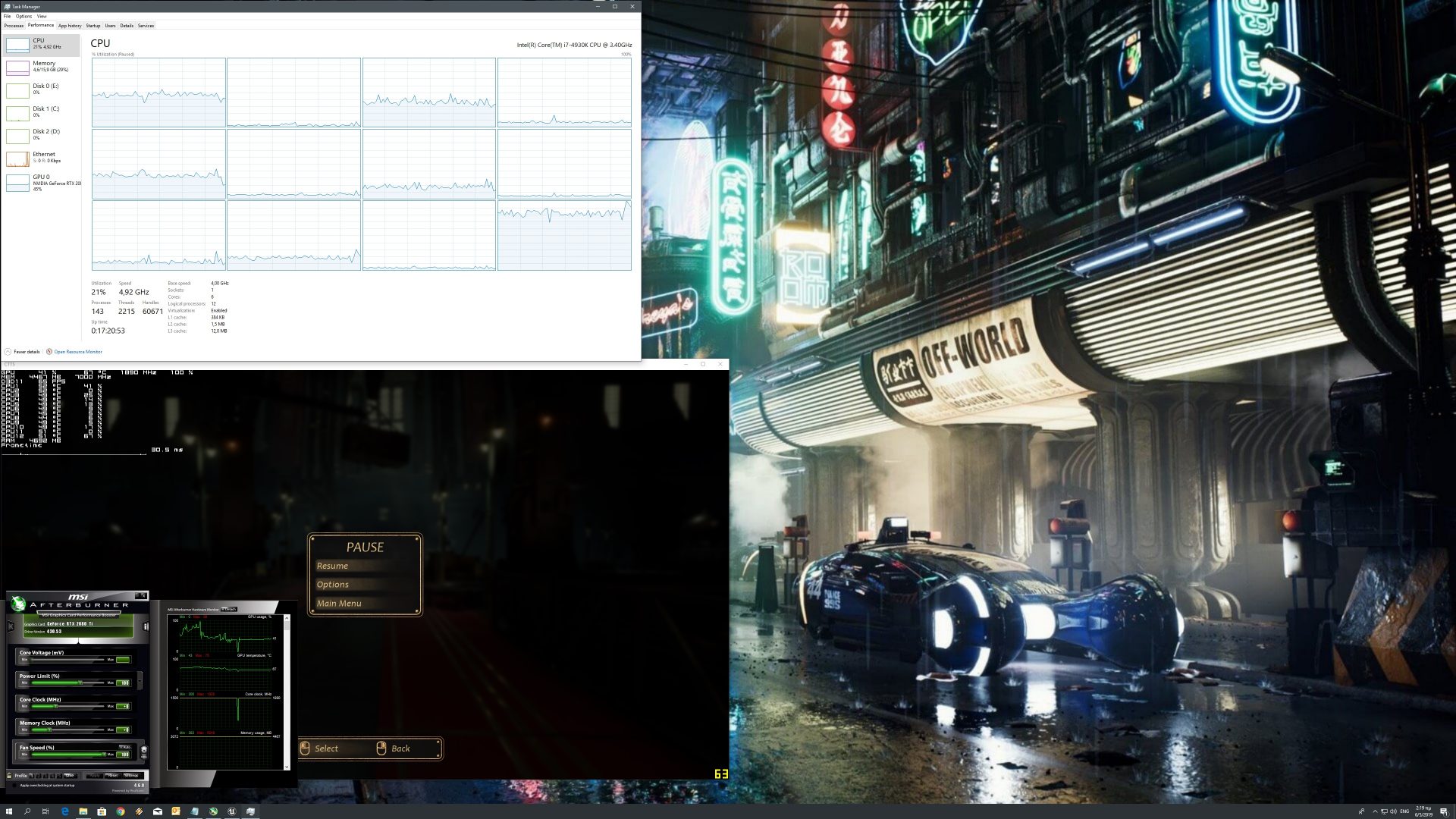Enable apply overclocking at system startup
The height and width of the screenshot is (819, 1456).
click(x=14, y=785)
